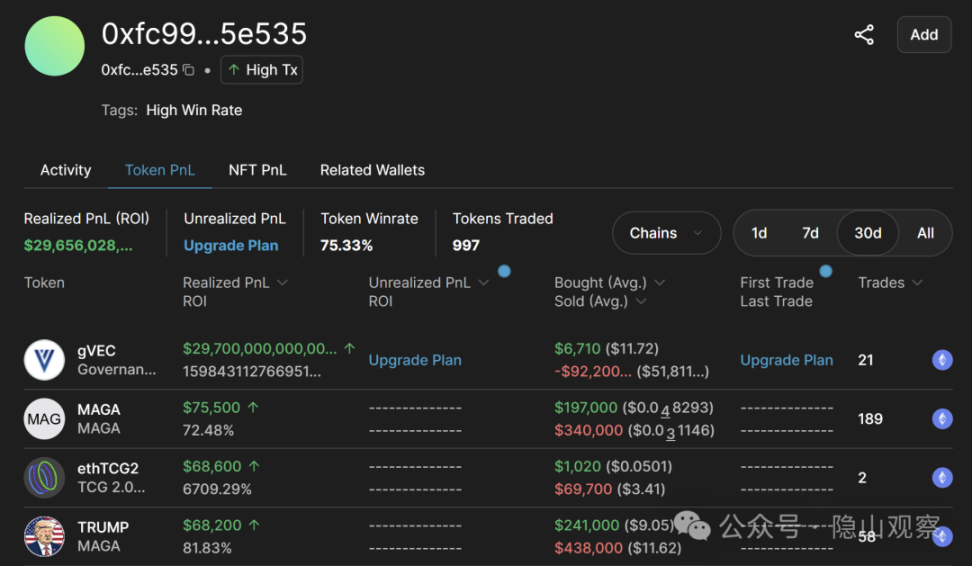Click the green up arrow beside $68,600
This screenshot has width=972, height=566.
pyautogui.click(x=254, y=466)
